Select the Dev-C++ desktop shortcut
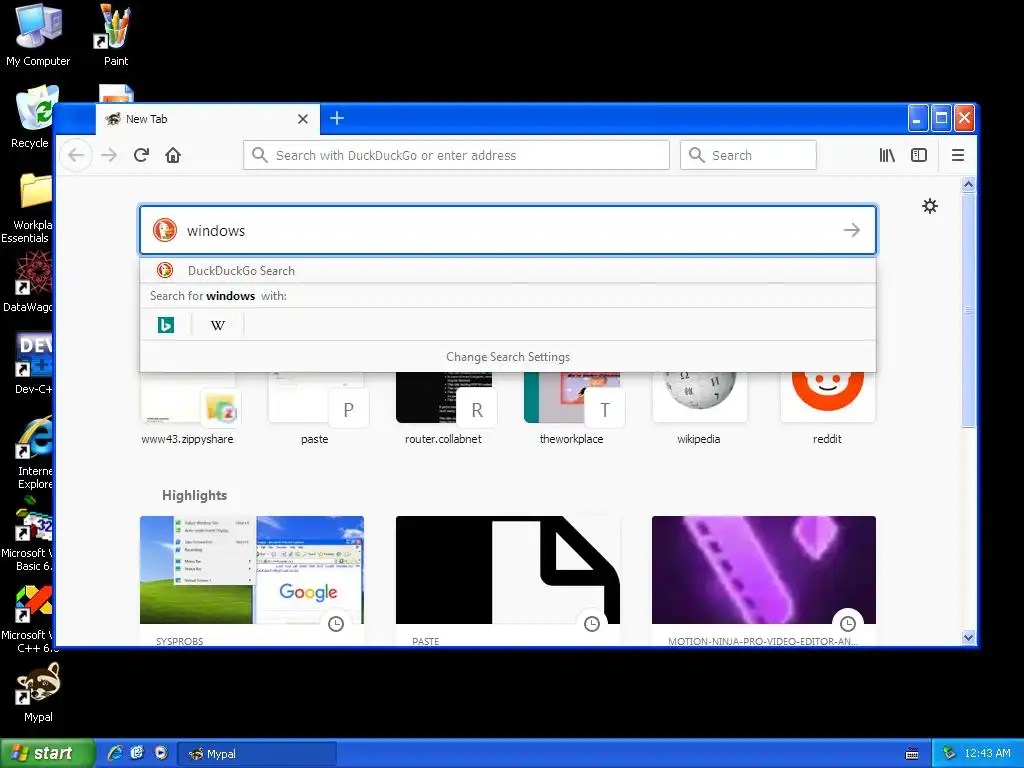Screen dimensions: 1024x768 coord(34,363)
